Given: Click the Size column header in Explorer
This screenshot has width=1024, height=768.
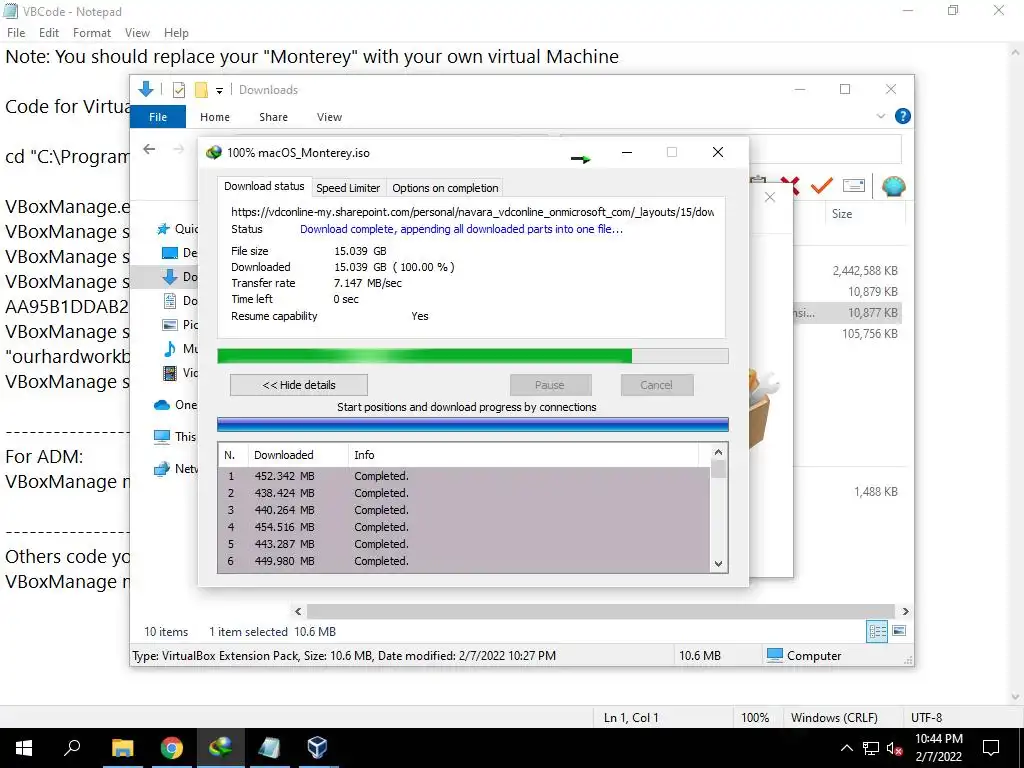Looking at the screenshot, I should 842,214.
